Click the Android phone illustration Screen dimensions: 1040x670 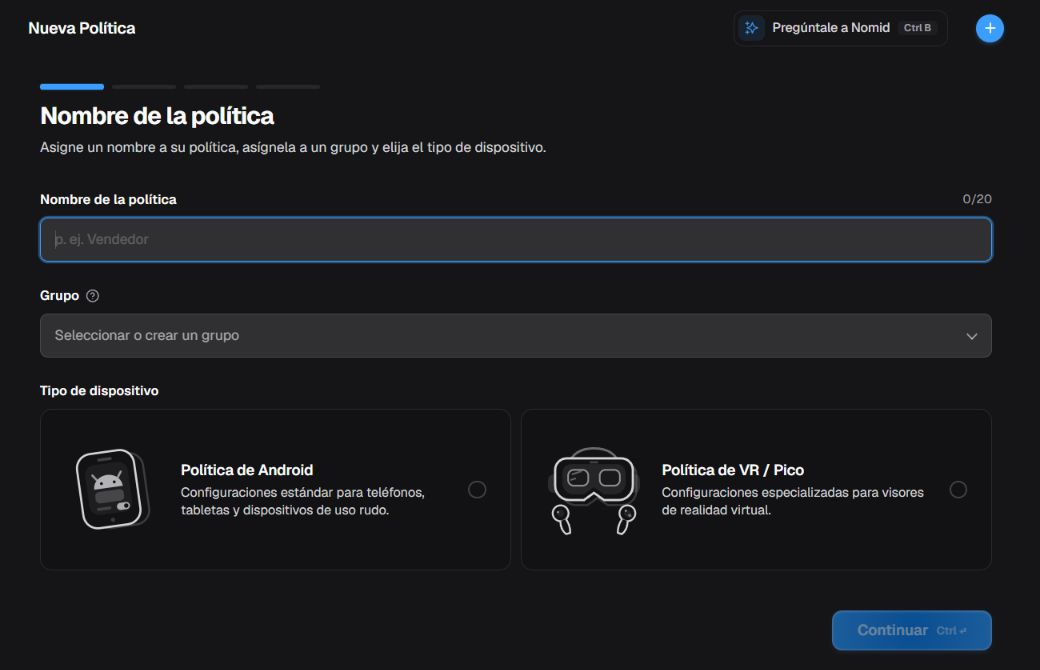pos(112,490)
